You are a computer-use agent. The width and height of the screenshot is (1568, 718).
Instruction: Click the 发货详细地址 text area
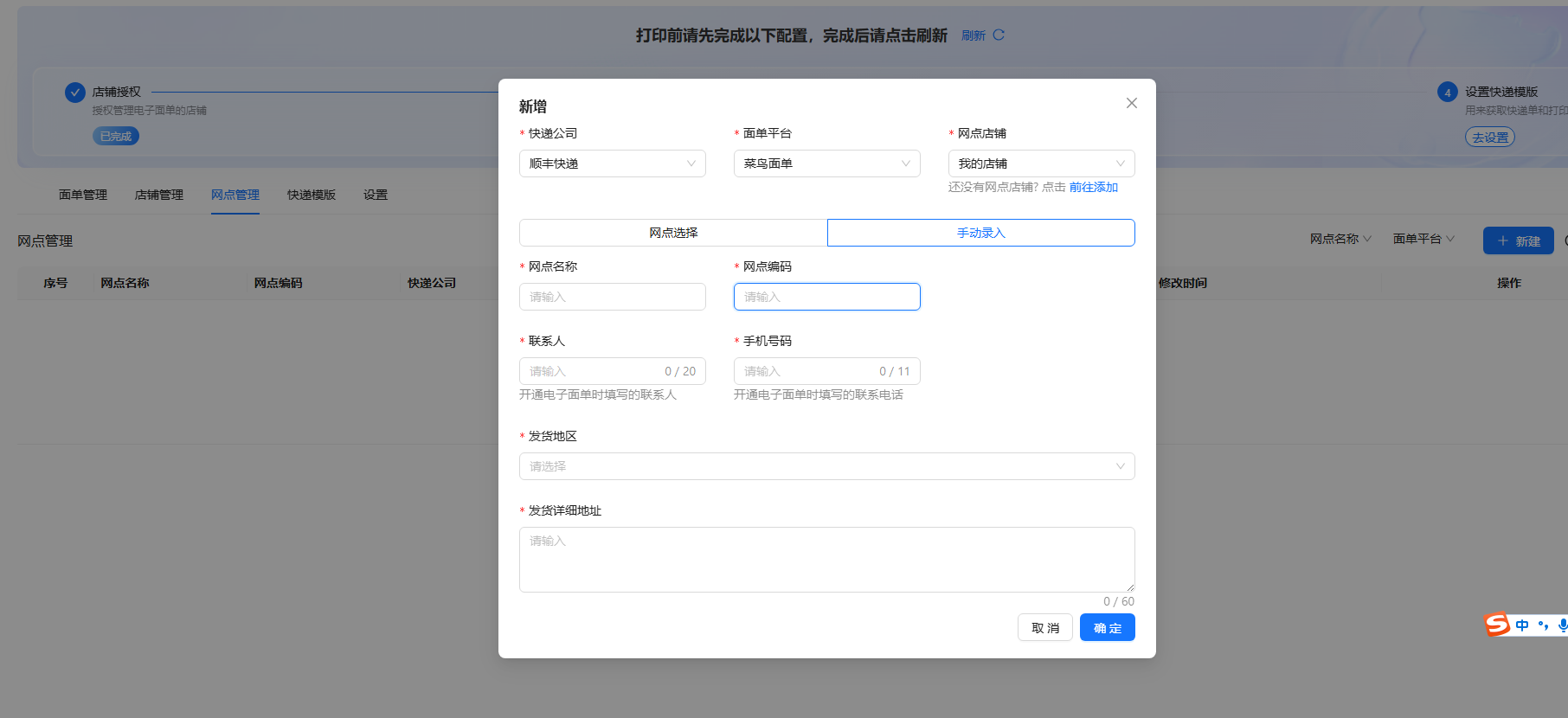coord(826,560)
